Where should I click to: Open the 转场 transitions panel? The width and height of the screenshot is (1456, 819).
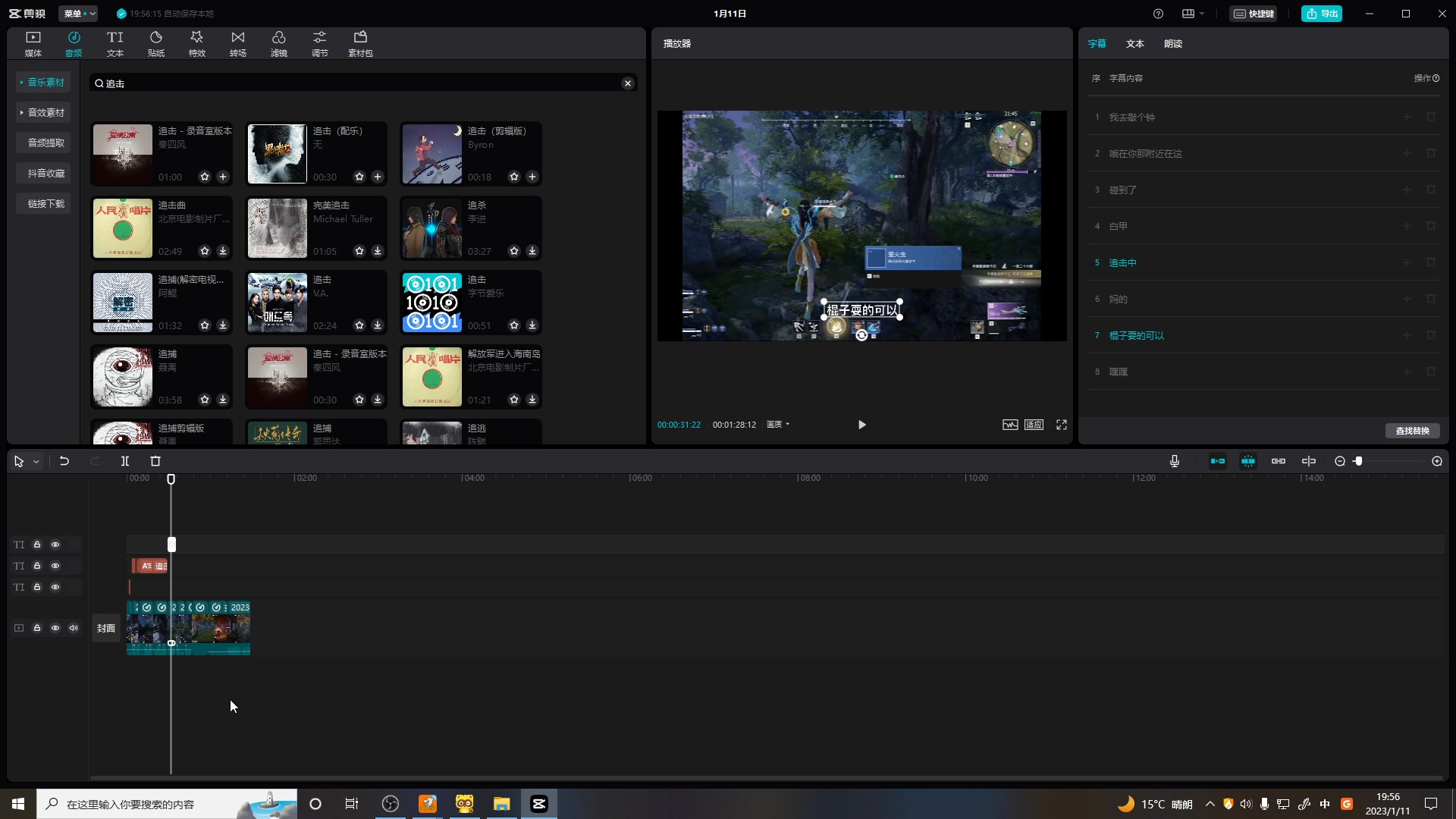237,44
